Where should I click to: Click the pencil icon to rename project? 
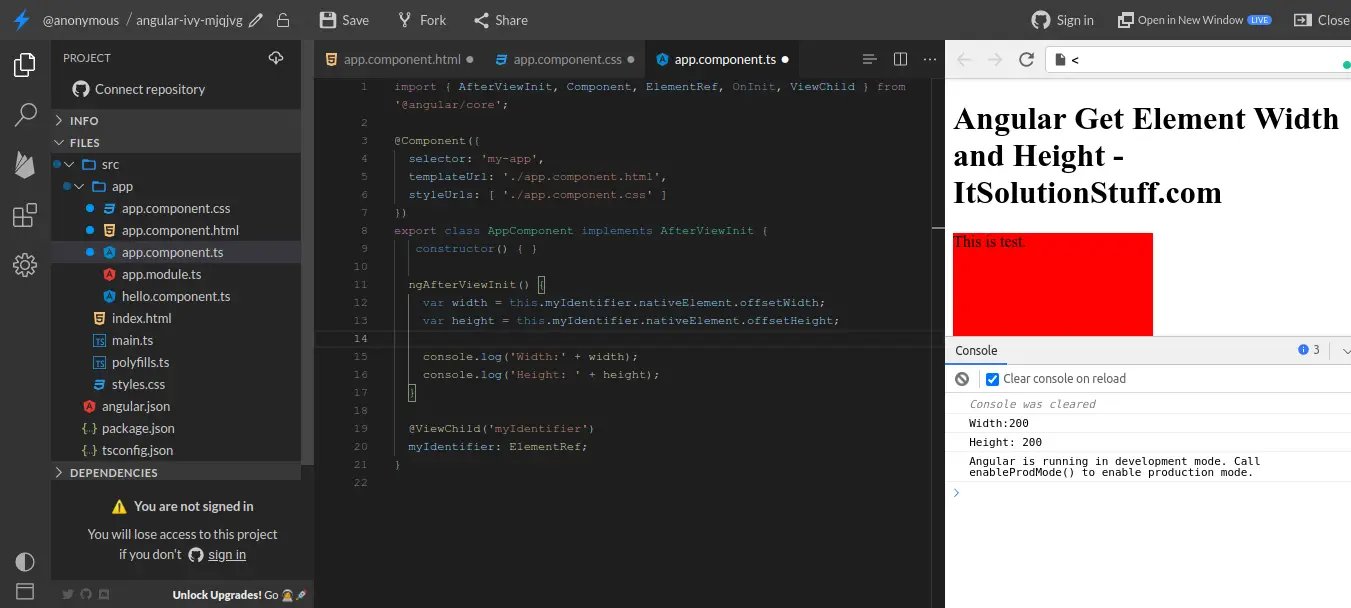[x=256, y=20]
